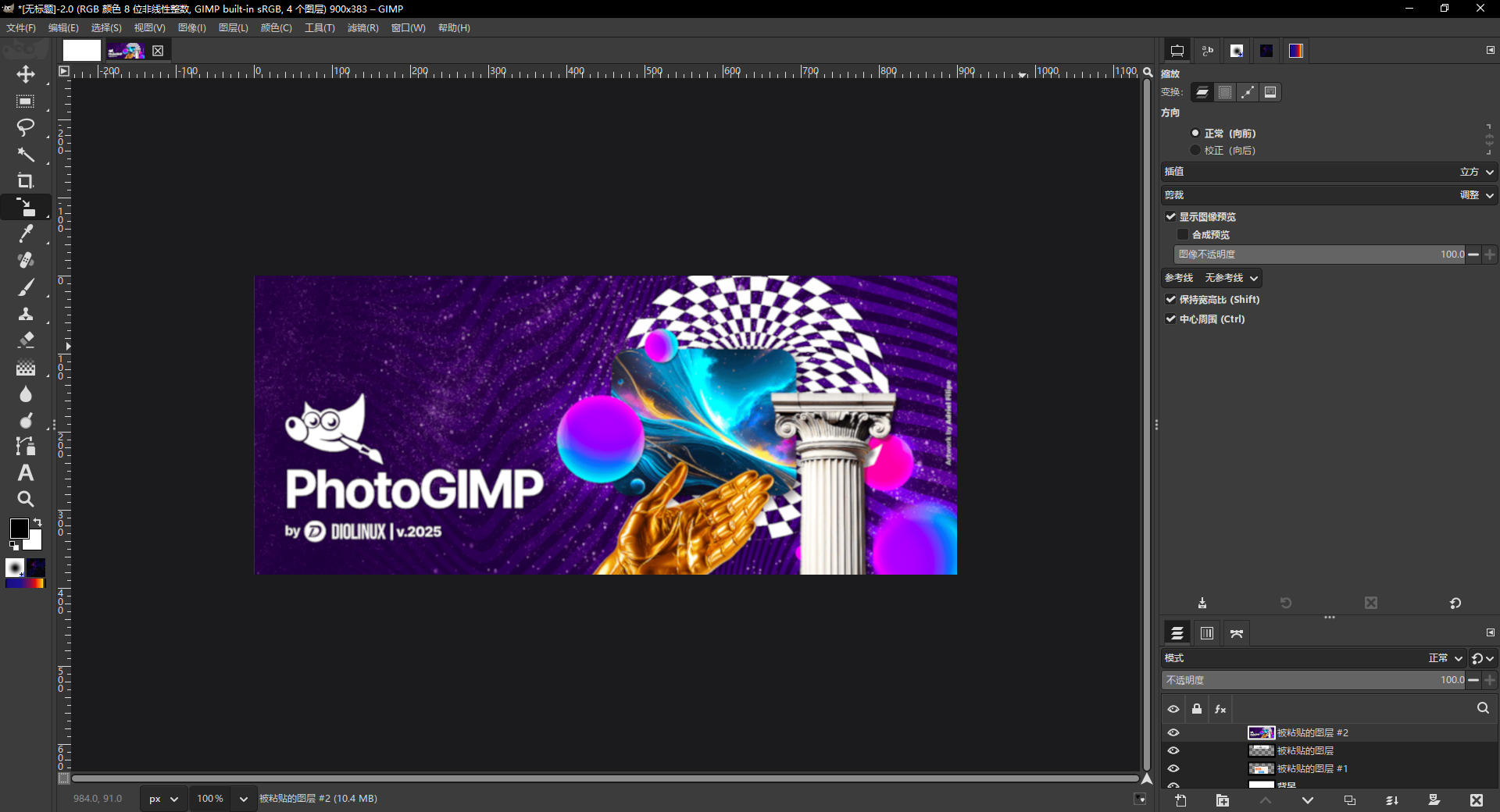Open the 文件(F) menu
This screenshot has width=1500, height=812.
coord(21,28)
